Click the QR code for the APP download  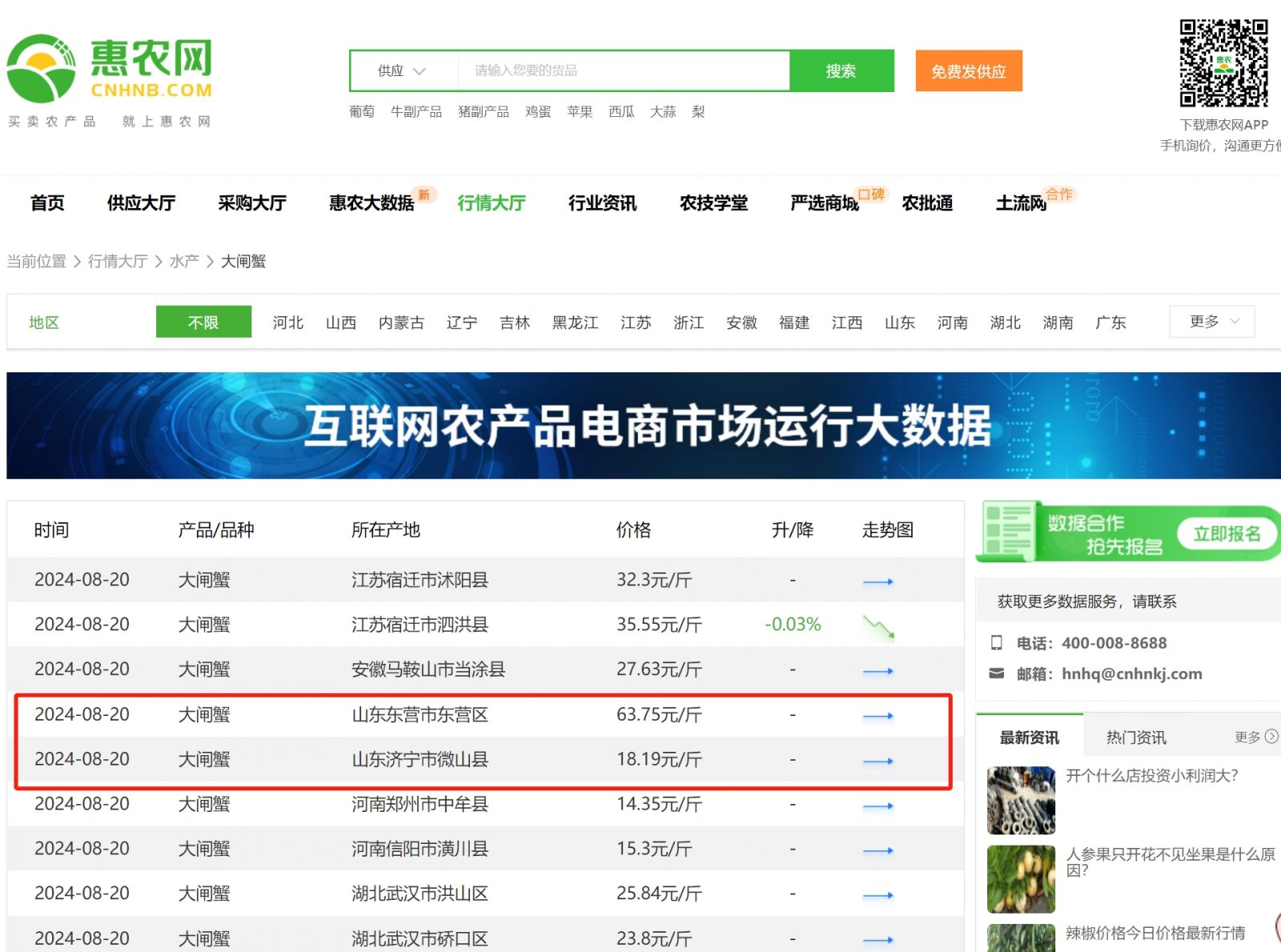click(x=1223, y=63)
